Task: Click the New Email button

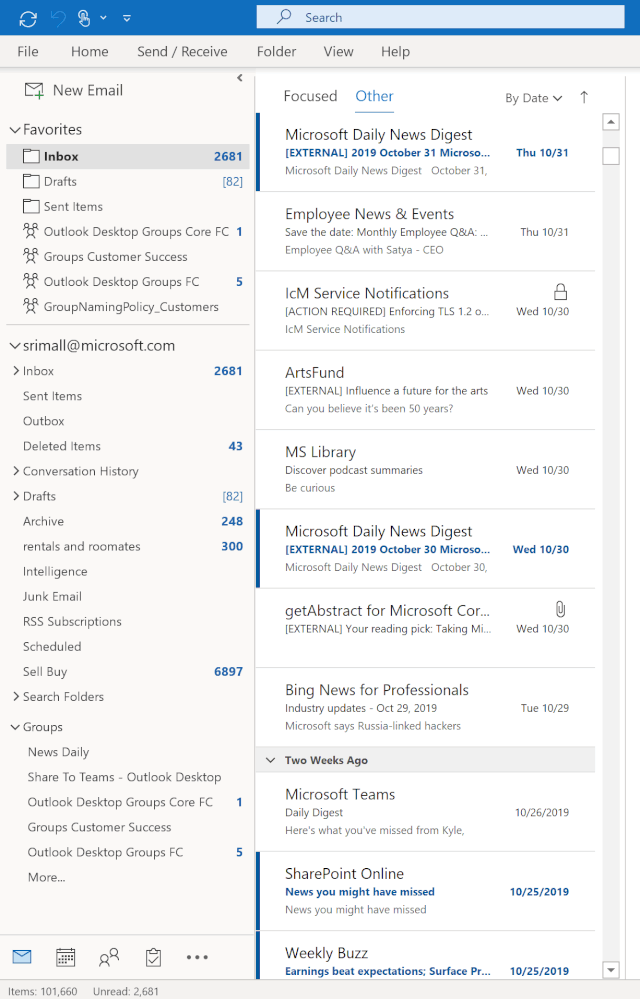Action: (x=74, y=90)
